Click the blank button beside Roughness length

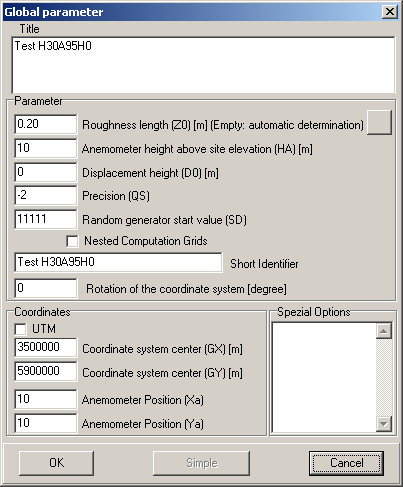click(x=379, y=123)
